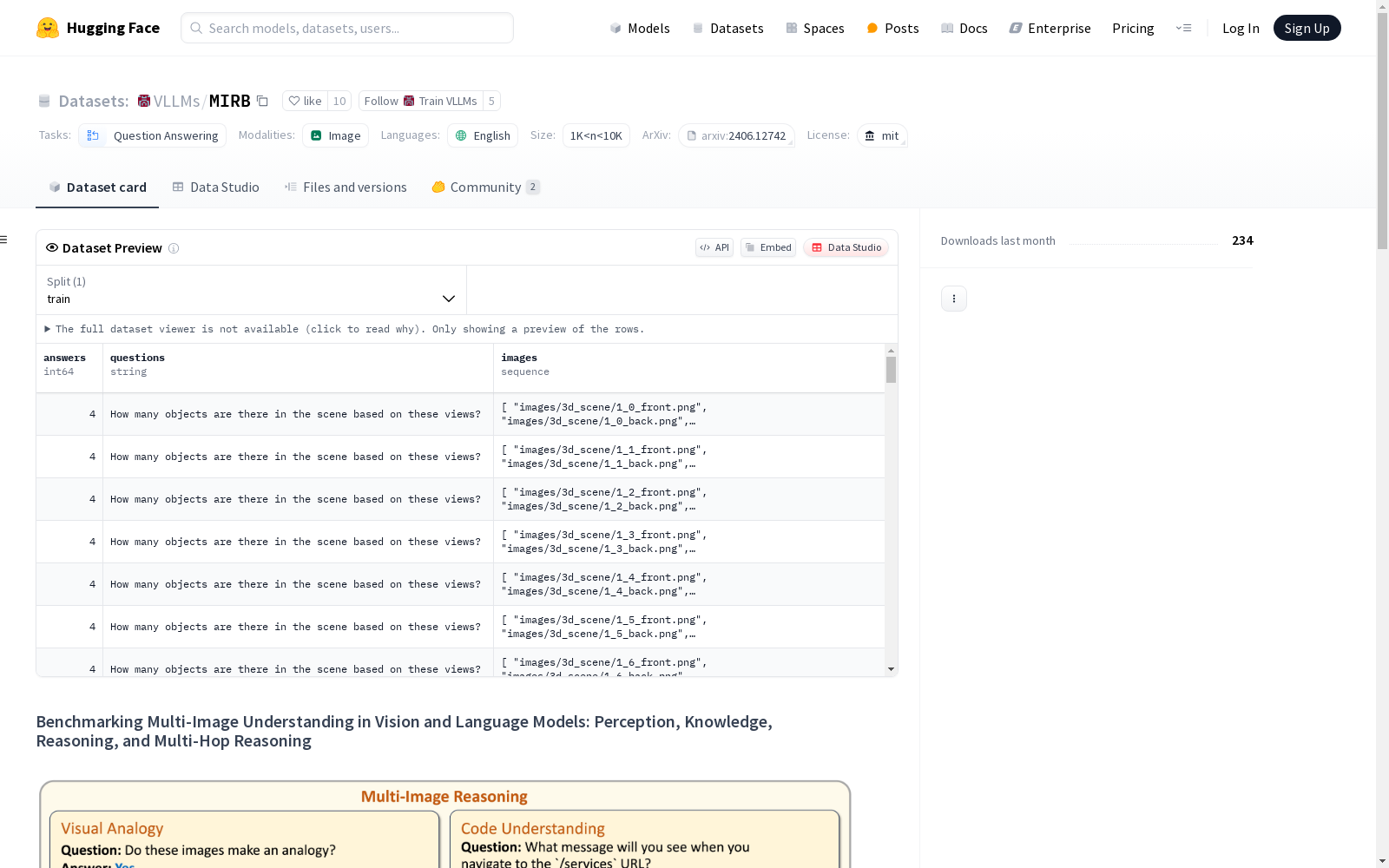Image resolution: width=1389 pixels, height=868 pixels.
Task: Focus the search models, datasets, users field
Action: tap(347, 28)
